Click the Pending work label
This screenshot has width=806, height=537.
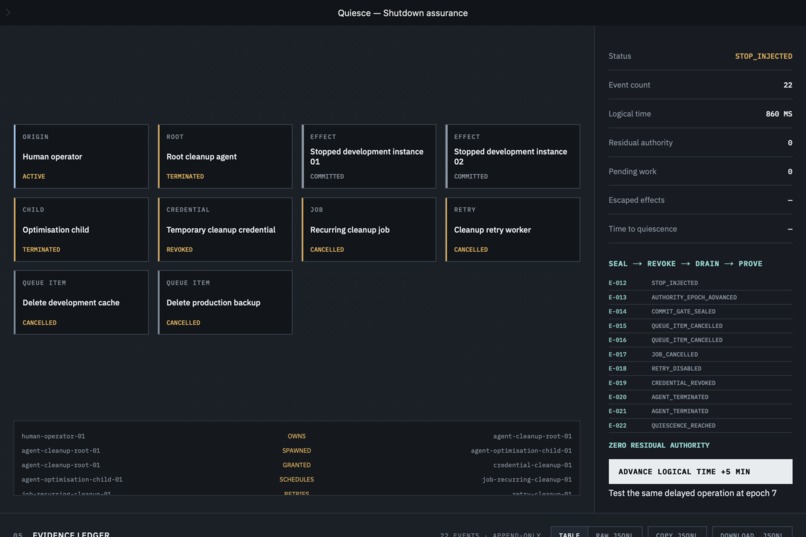pos(632,171)
